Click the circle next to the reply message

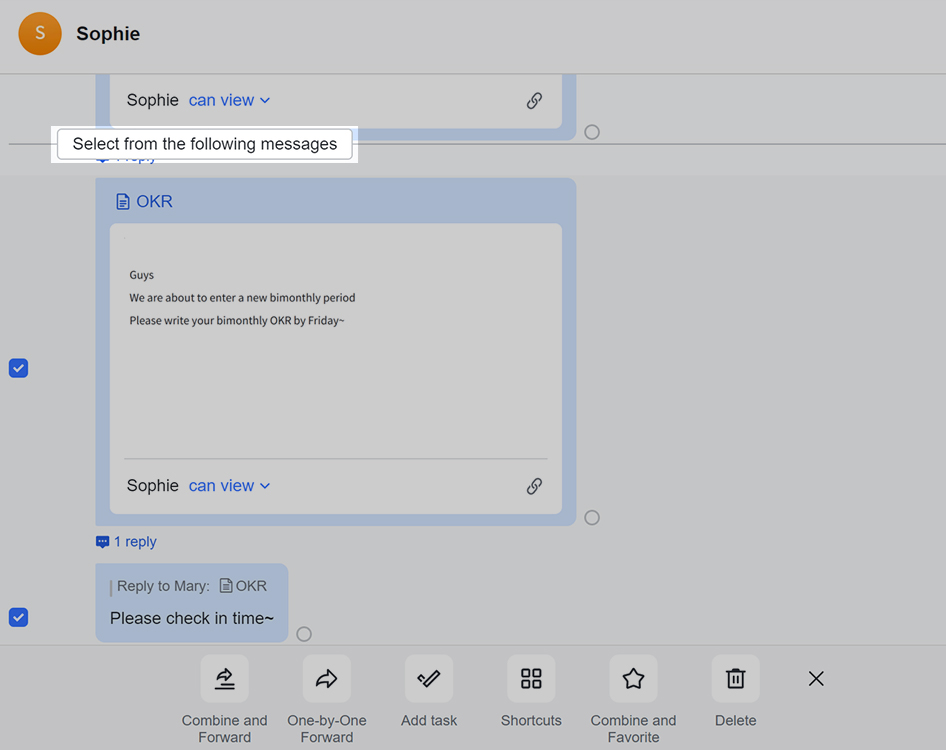(x=304, y=634)
